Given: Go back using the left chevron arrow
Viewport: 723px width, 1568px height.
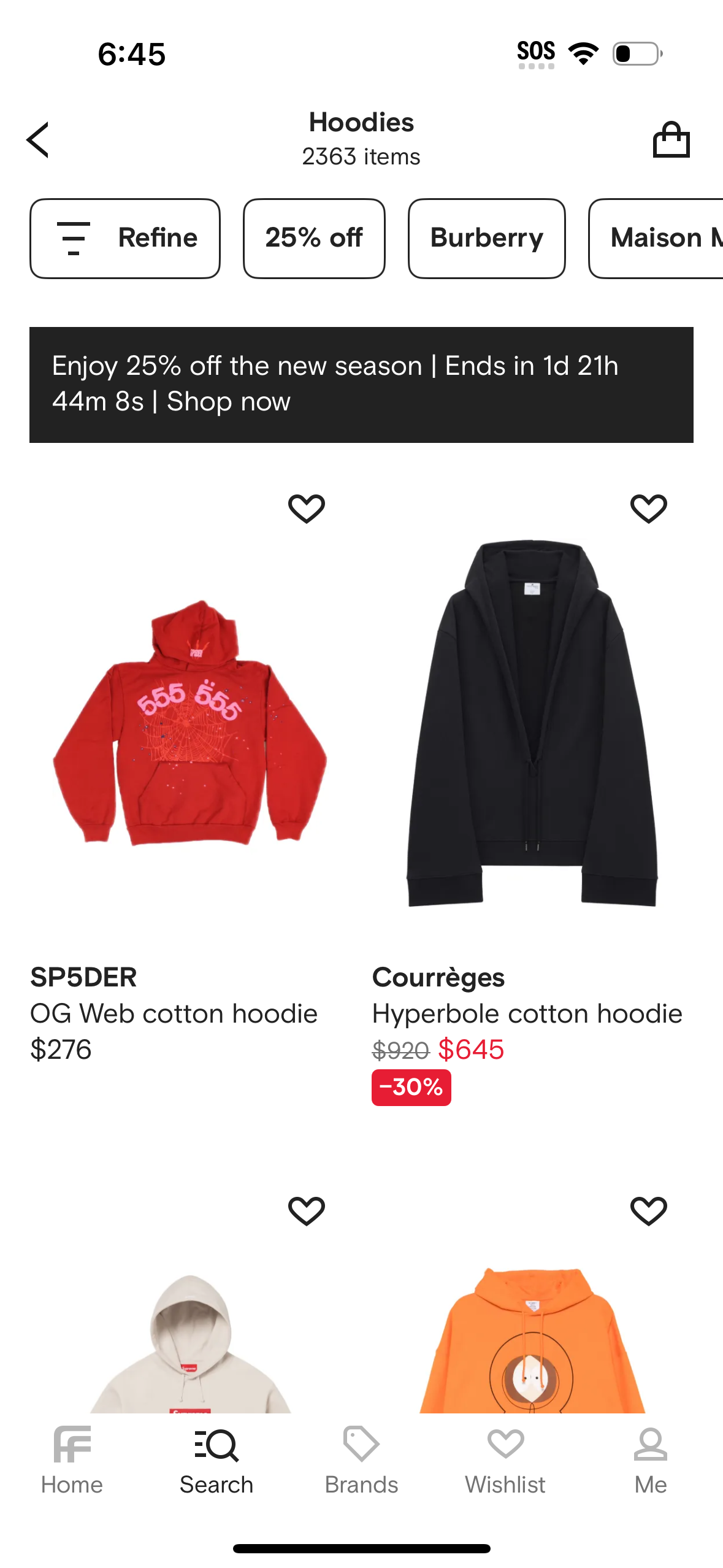Looking at the screenshot, I should tap(37, 140).
